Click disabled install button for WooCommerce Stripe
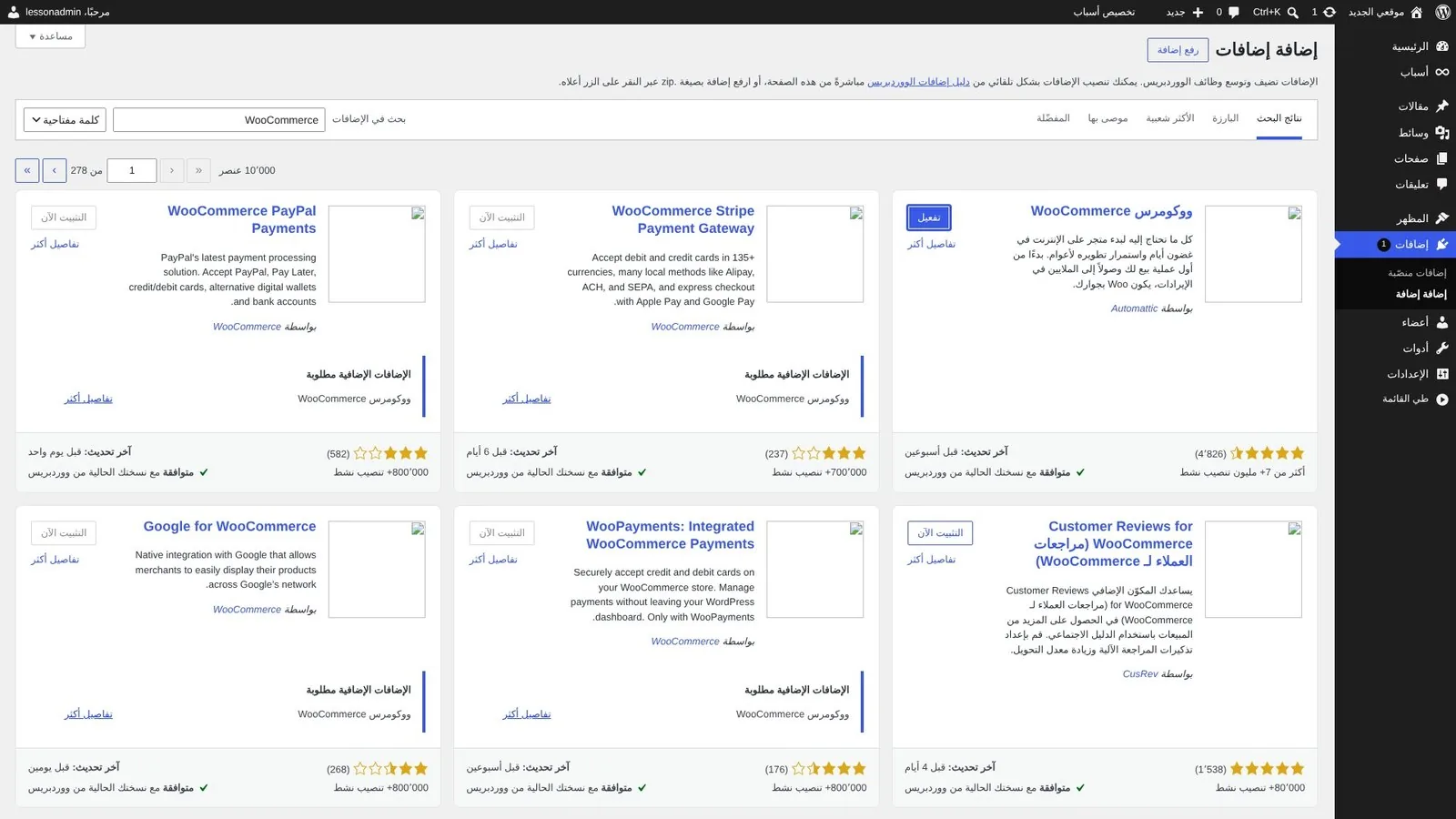The width and height of the screenshot is (1456, 819). coord(502,217)
